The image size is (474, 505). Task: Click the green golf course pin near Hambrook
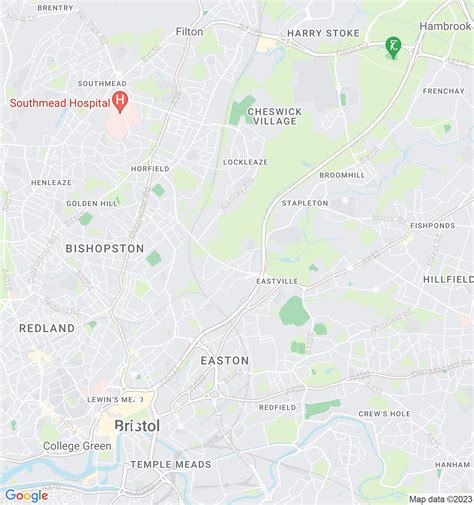point(393,48)
